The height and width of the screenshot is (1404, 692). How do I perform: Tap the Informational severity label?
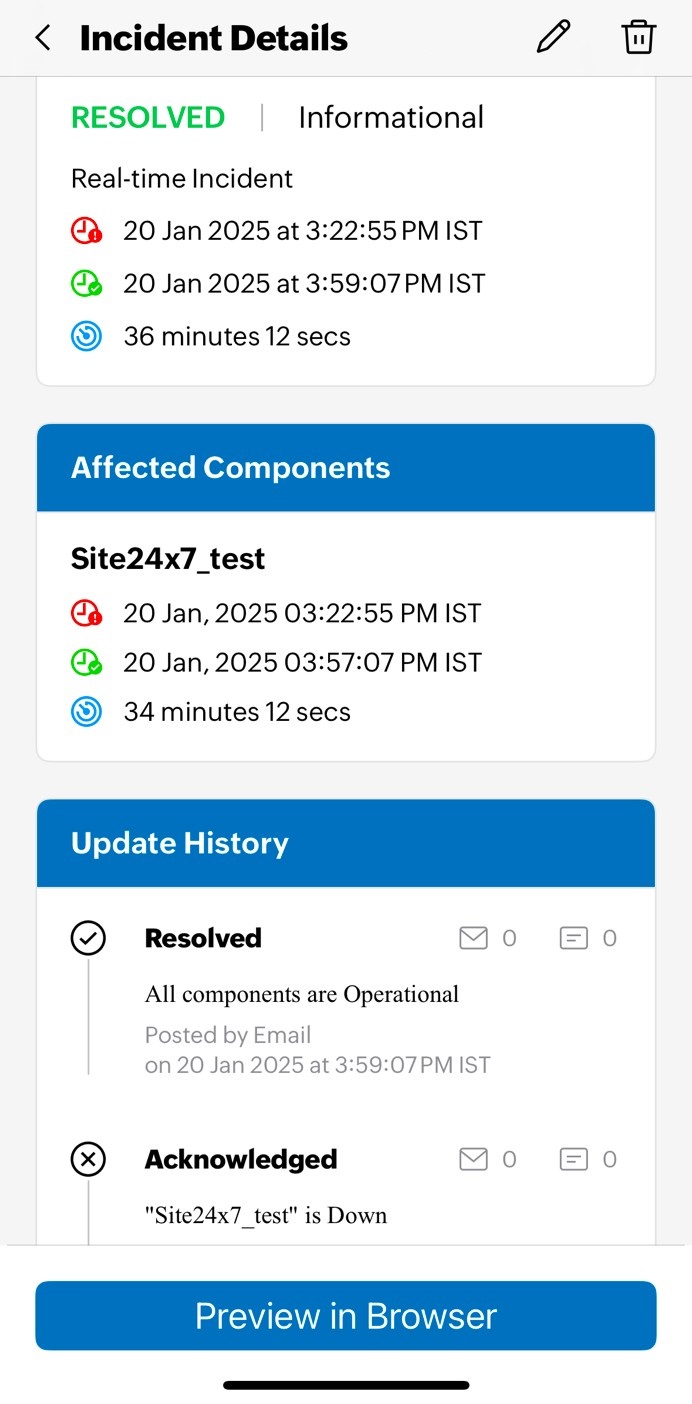pos(391,118)
